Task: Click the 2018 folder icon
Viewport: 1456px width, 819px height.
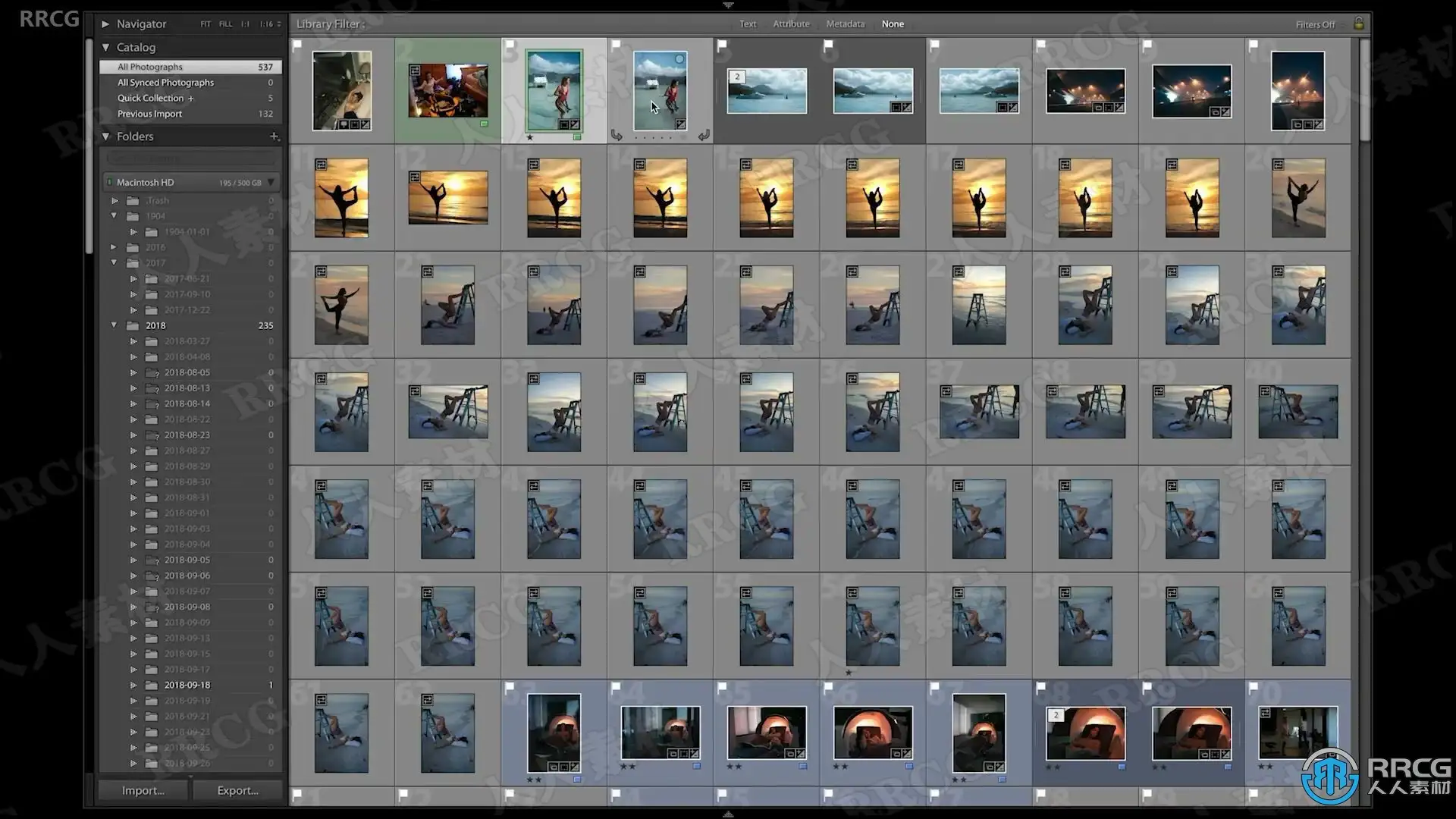Action: [133, 325]
